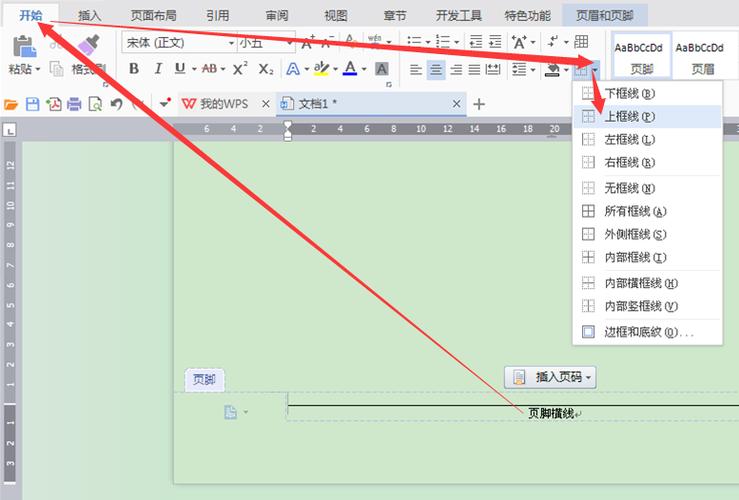Click the font color A icon
Image resolution: width=739 pixels, height=500 pixels.
click(350, 69)
